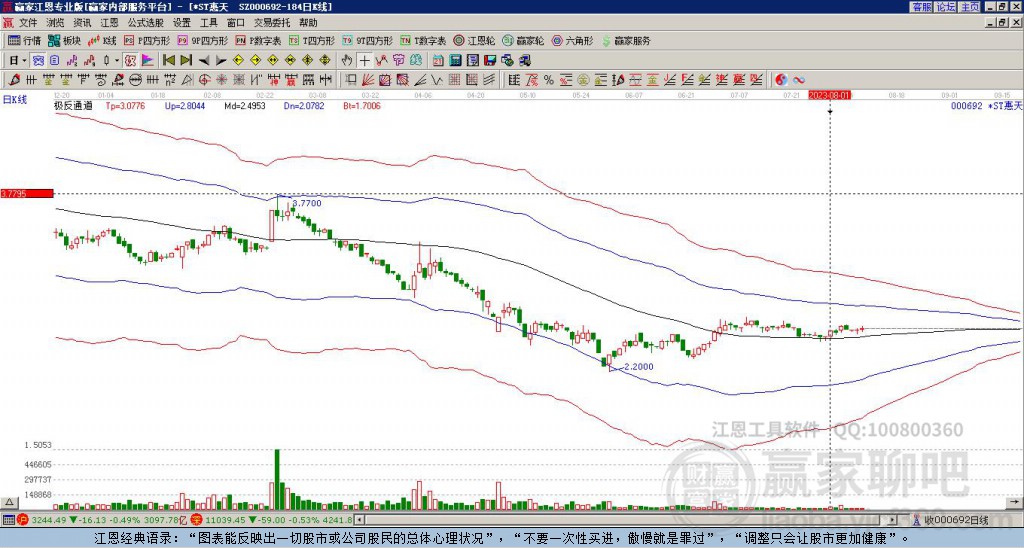Viewport: 1024px width, 548px height.
Task: Click the black right-arrow navigation icon
Action: tap(221, 61)
